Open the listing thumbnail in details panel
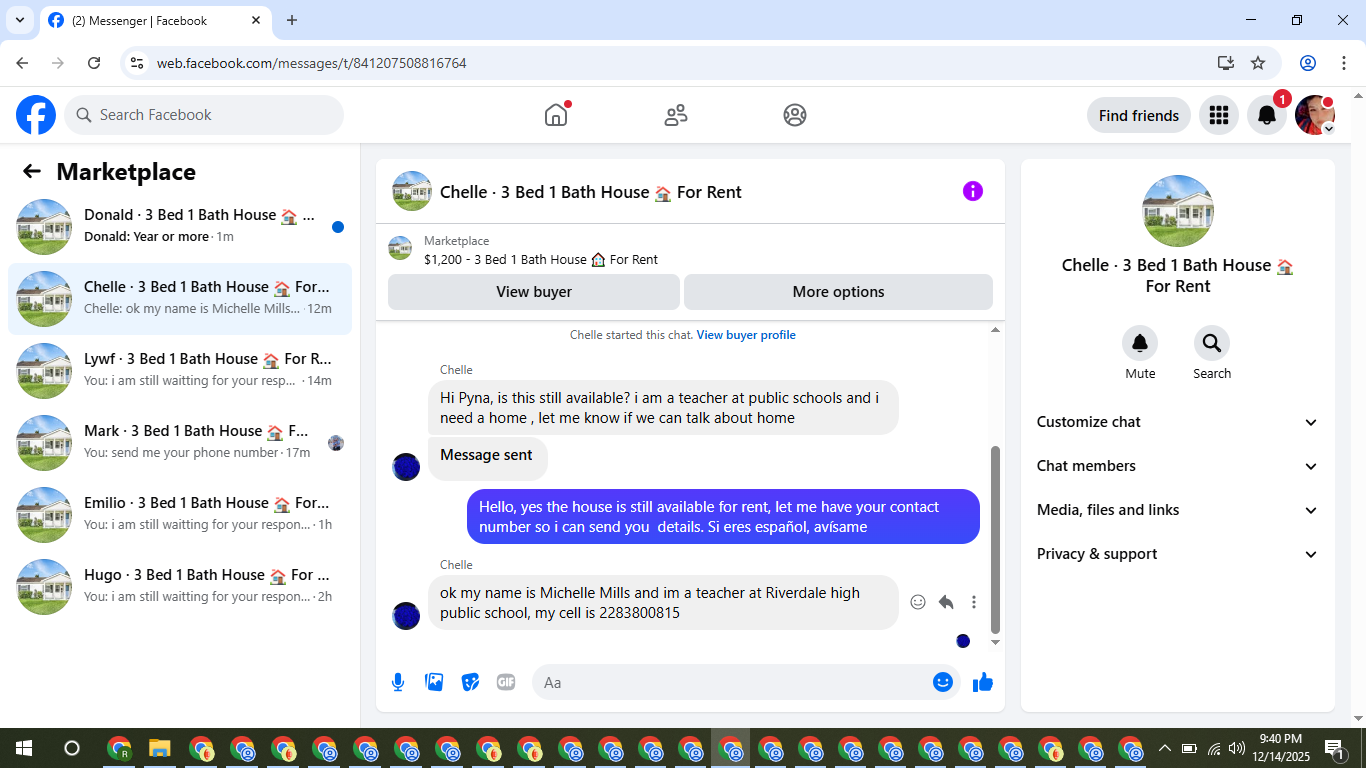Screen dimensions: 1366x768 1178,211
